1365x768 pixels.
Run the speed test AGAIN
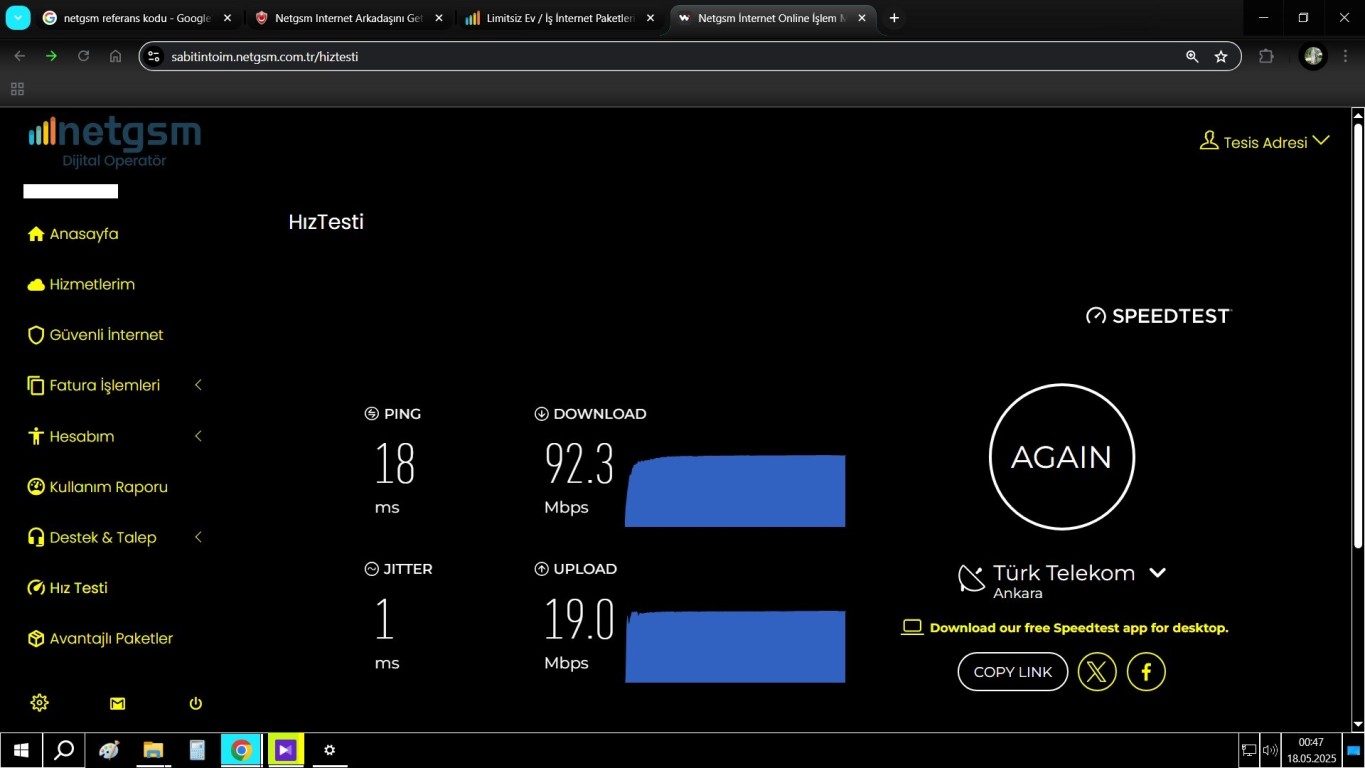point(1062,457)
